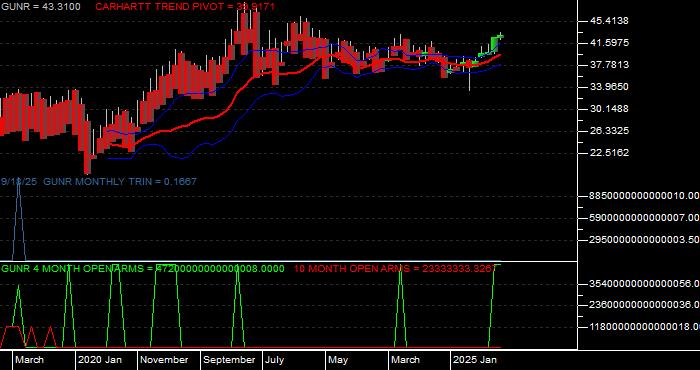Click the March label preceding 2025 Jan
Viewport: 700px width, 370px height.
(x=406, y=360)
